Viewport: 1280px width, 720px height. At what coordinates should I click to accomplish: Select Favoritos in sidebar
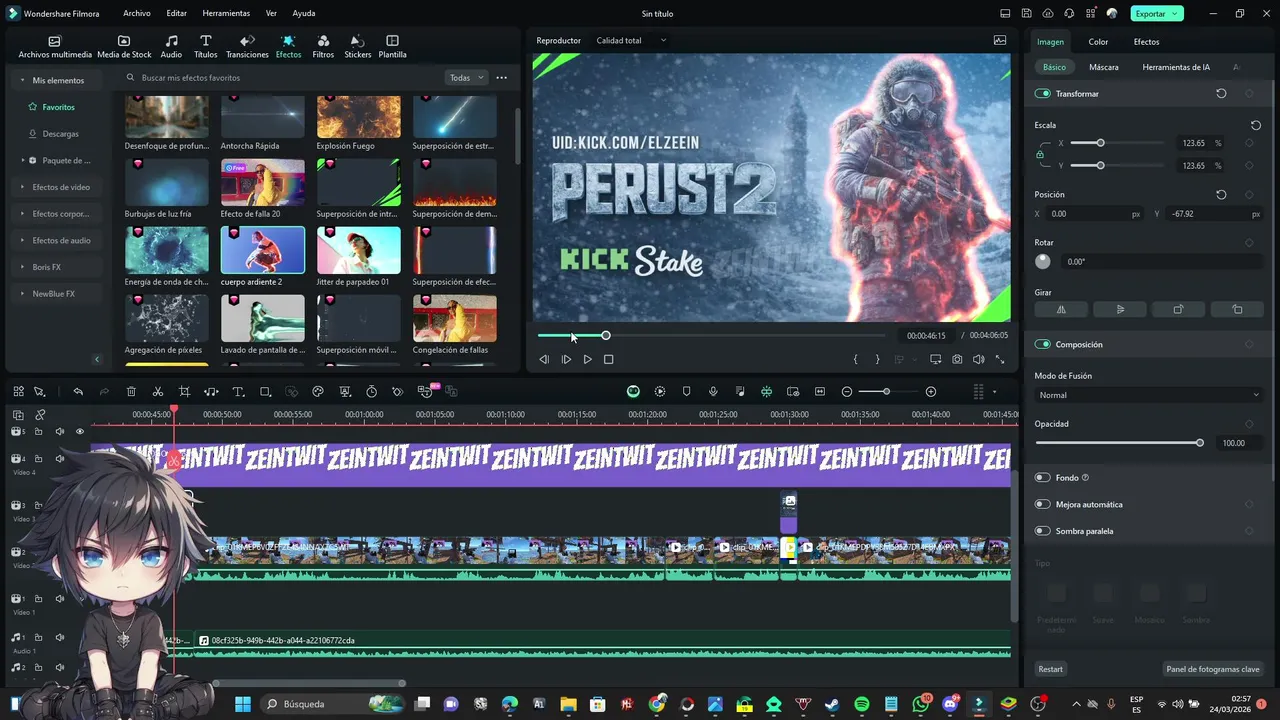(58, 107)
